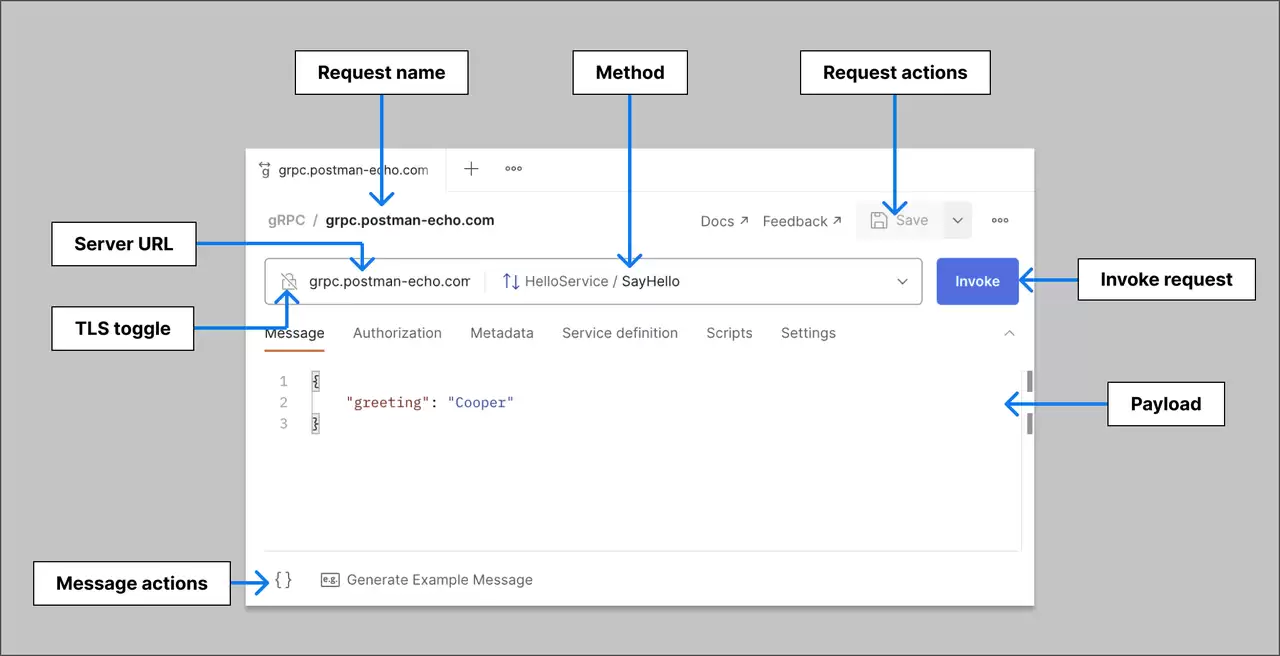
Task: Open the Metadata tab
Action: pos(502,333)
